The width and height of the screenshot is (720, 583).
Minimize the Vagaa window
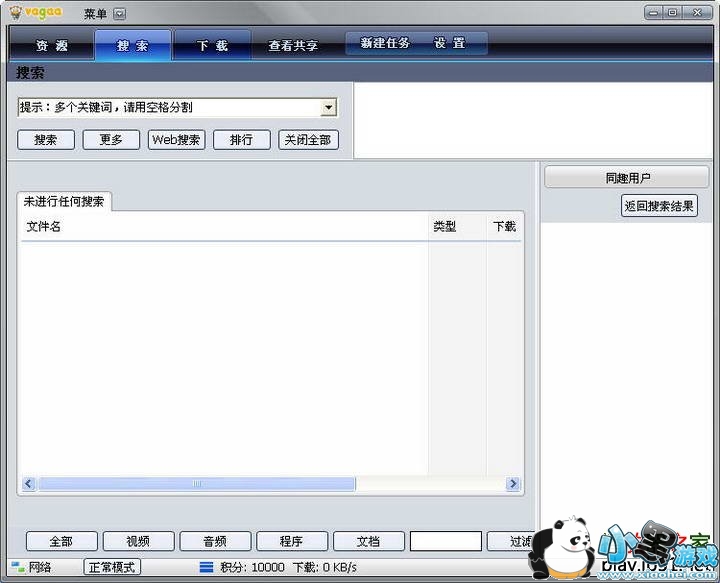pyautogui.click(x=654, y=12)
